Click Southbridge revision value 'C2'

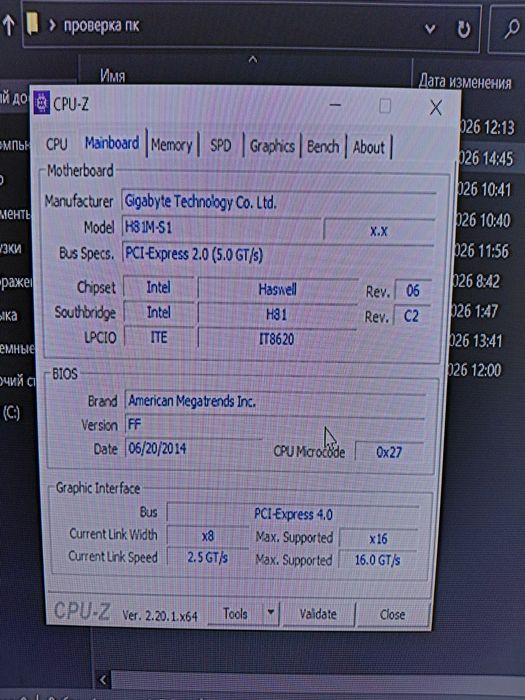pos(411,316)
